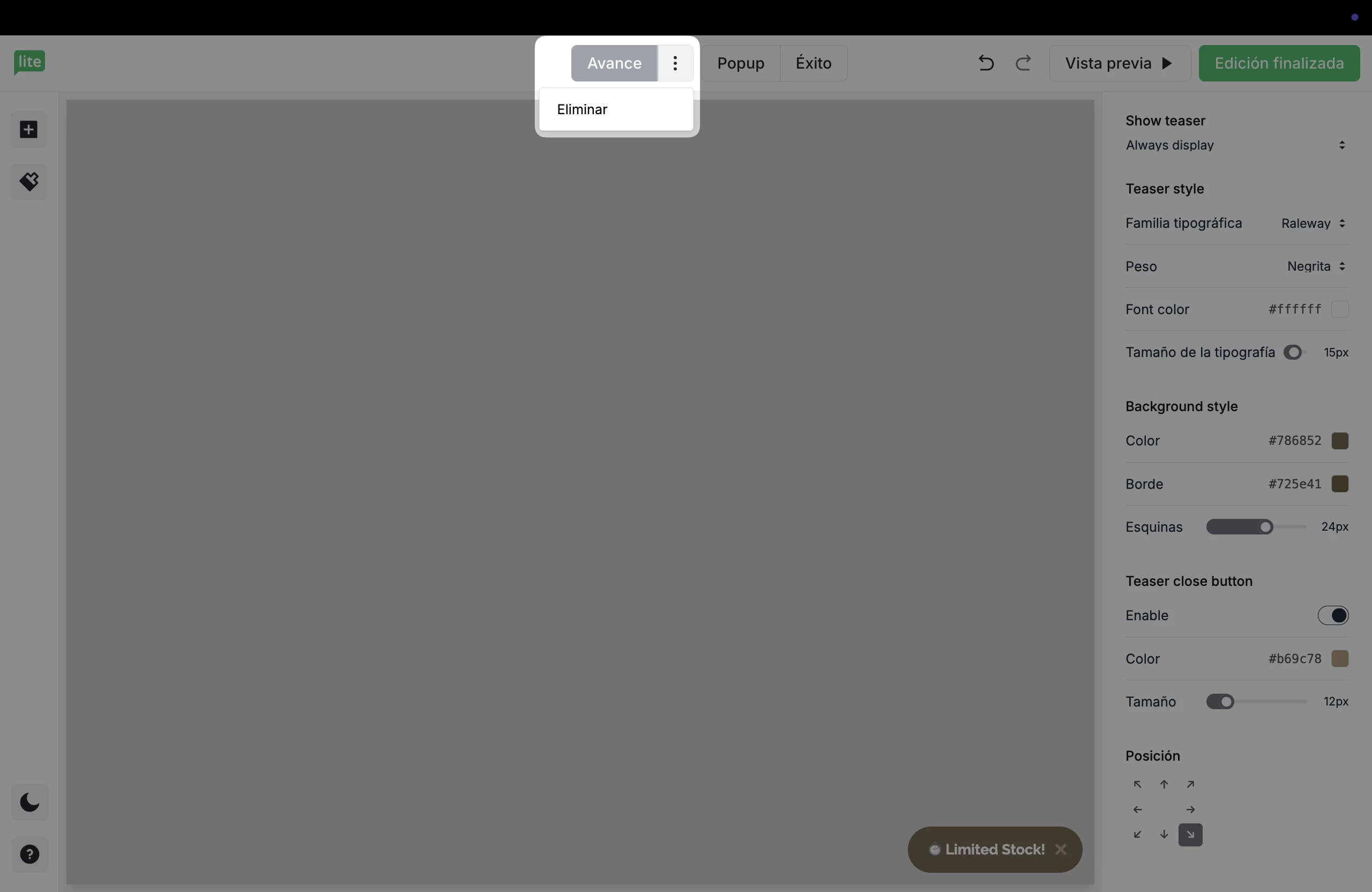Viewport: 1372px width, 892px height.
Task: Click the redo arrow icon
Action: [x=1023, y=63]
